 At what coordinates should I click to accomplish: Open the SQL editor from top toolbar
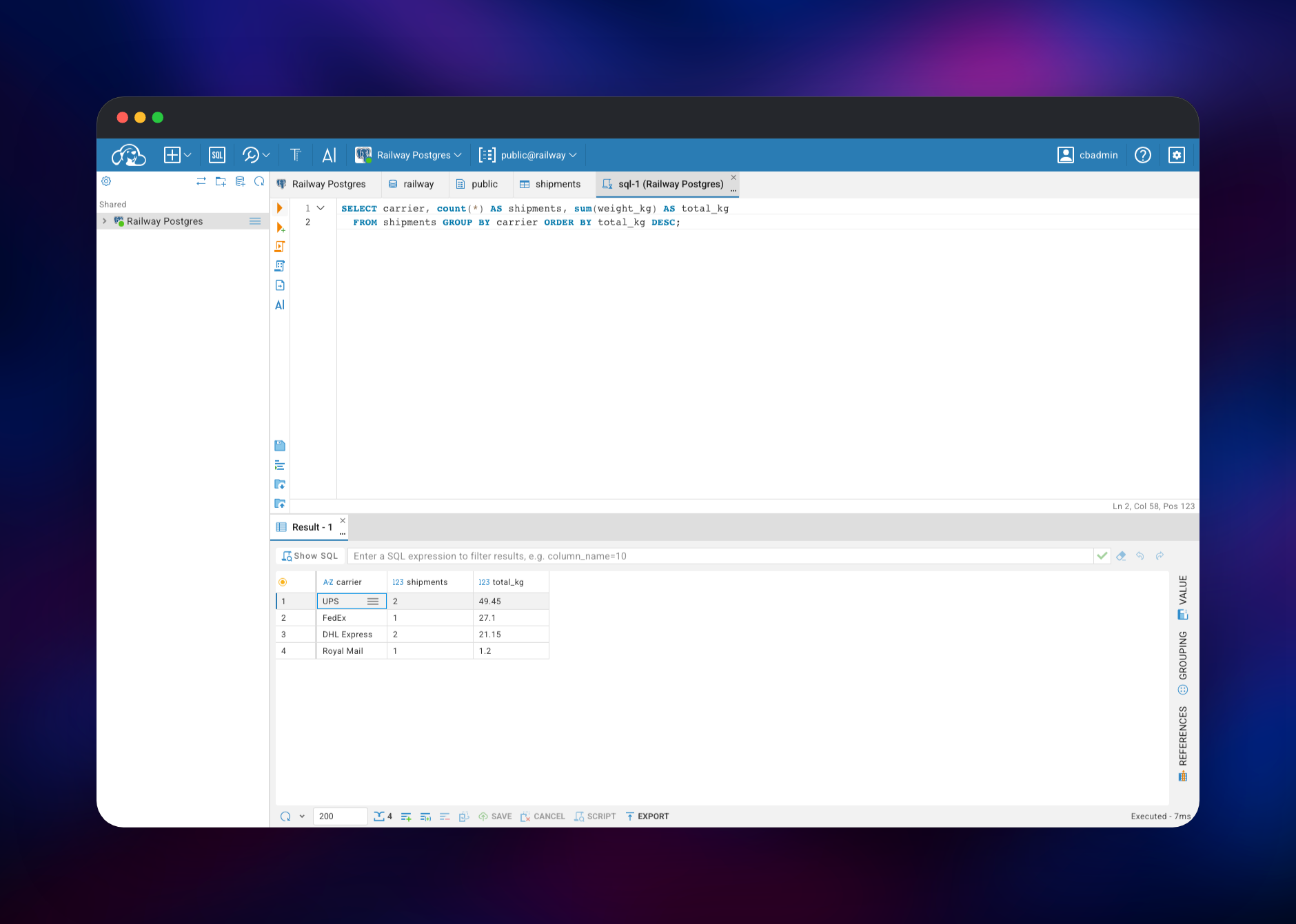coord(217,155)
